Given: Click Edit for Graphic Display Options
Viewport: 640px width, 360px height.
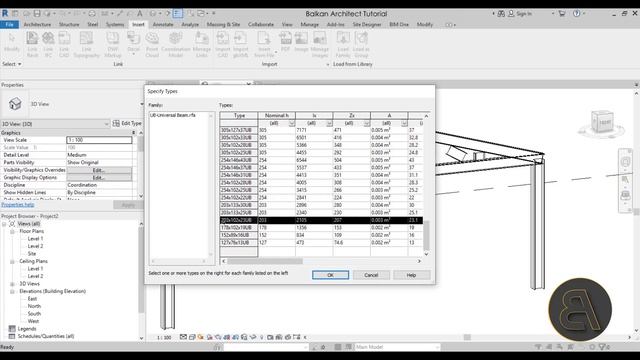Looking at the screenshot, I should (x=99, y=178).
